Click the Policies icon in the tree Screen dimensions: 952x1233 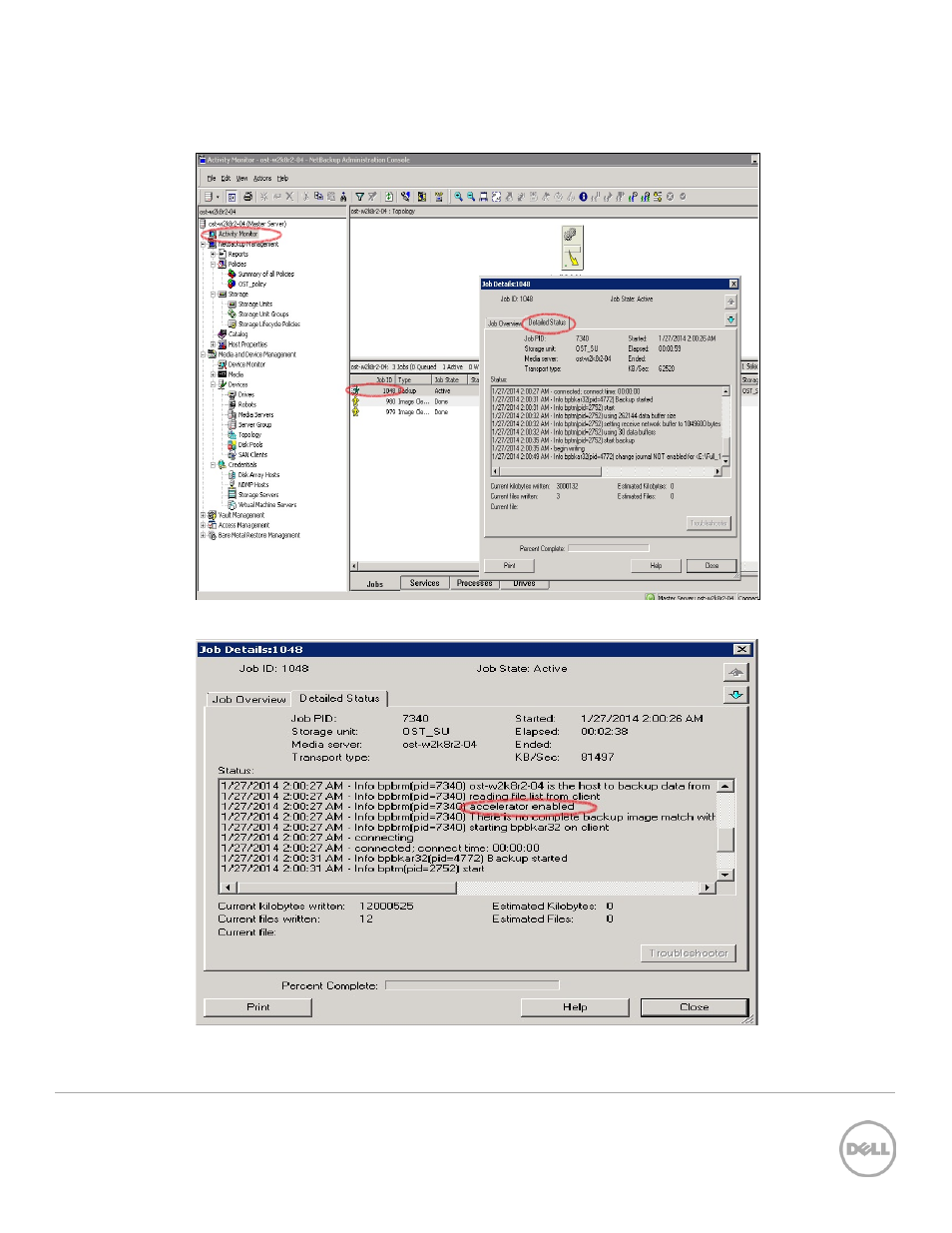[223, 264]
